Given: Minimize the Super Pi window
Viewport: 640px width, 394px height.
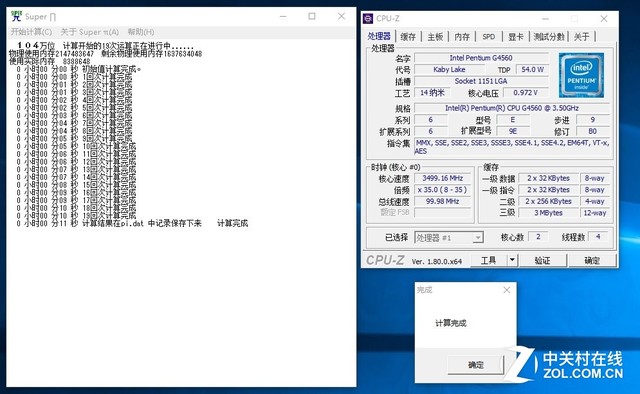Looking at the screenshot, I should point(283,16).
